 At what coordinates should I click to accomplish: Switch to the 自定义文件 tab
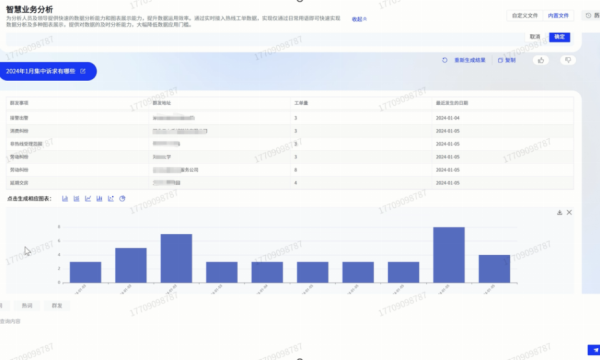525,16
